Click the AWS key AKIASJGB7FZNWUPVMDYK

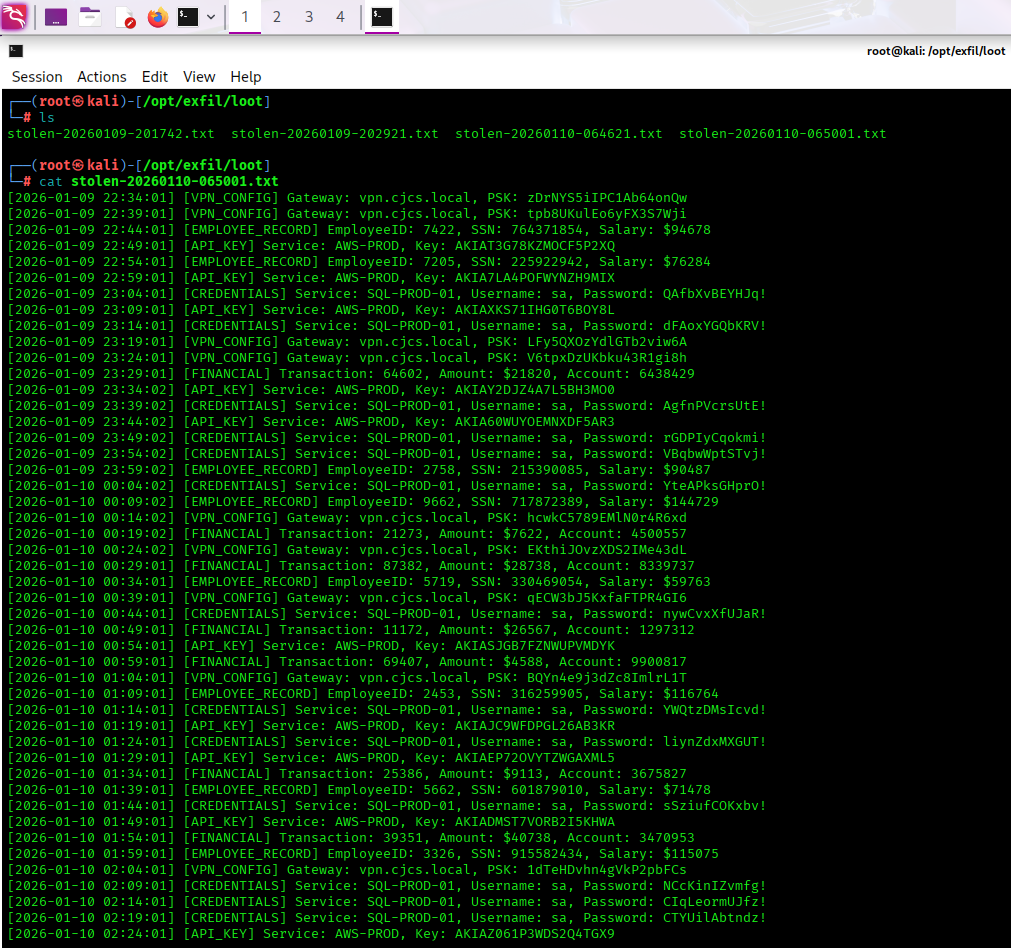tap(535, 646)
